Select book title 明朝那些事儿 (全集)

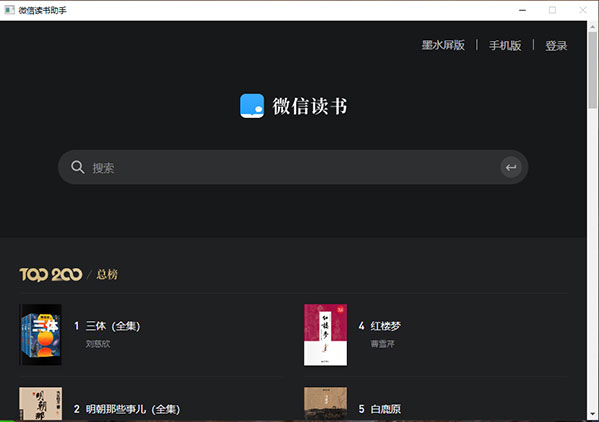tap(133, 409)
